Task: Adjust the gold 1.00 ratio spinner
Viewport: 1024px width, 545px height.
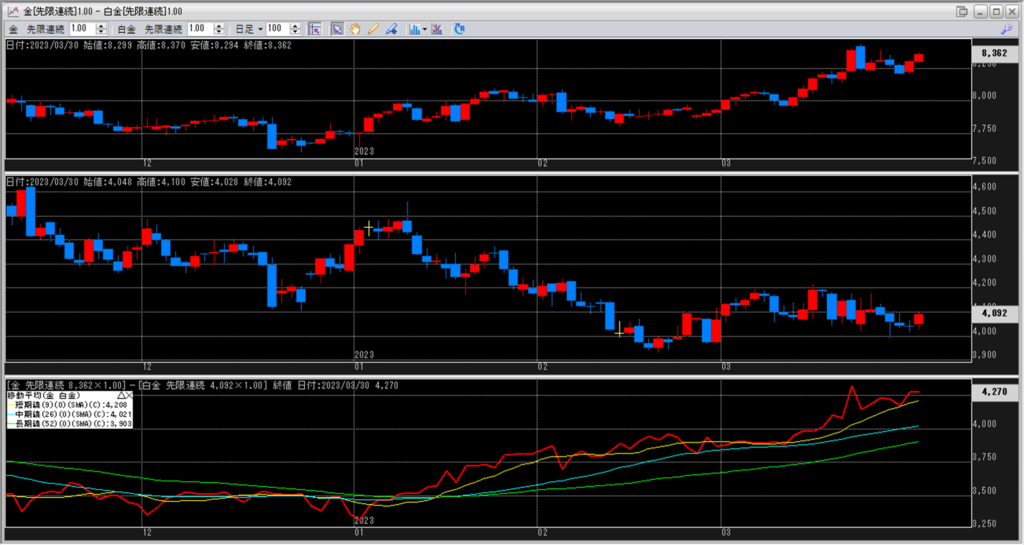Action: click(x=105, y=29)
